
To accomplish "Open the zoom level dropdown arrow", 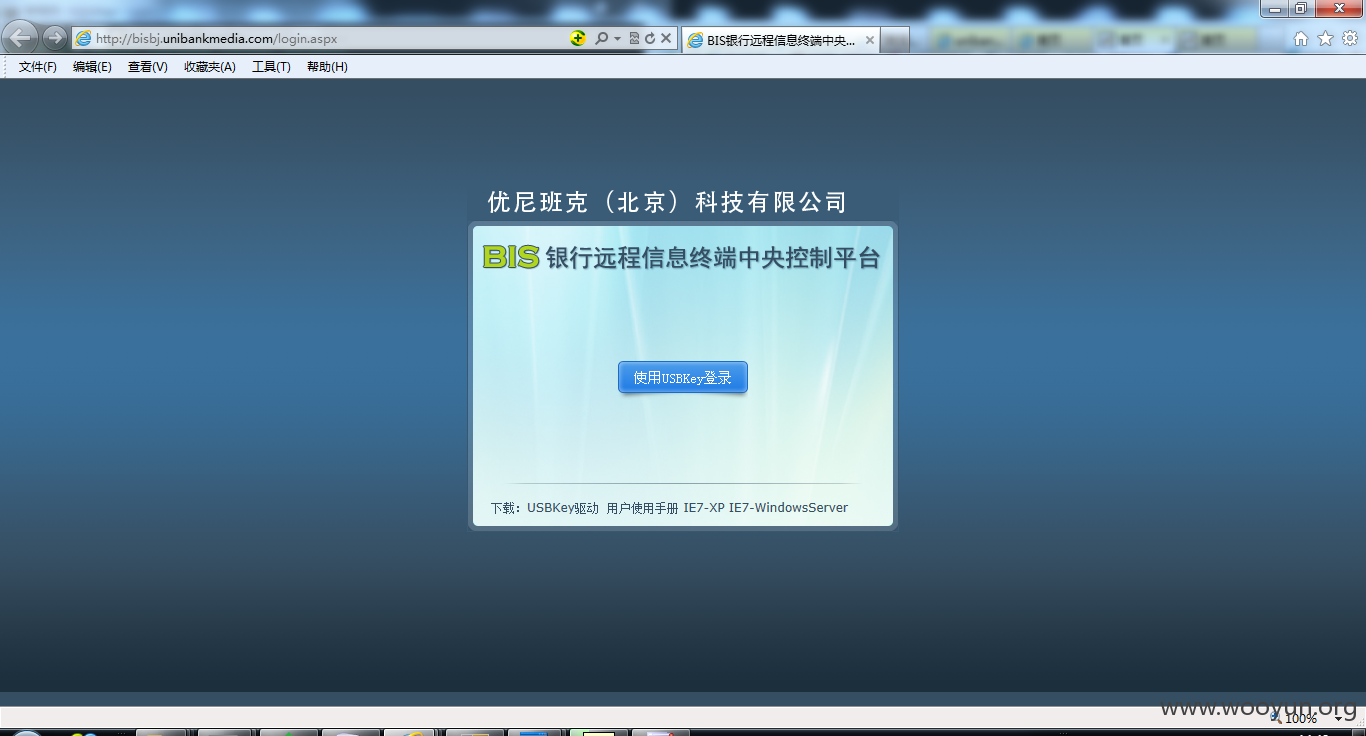I will point(1338,718).
